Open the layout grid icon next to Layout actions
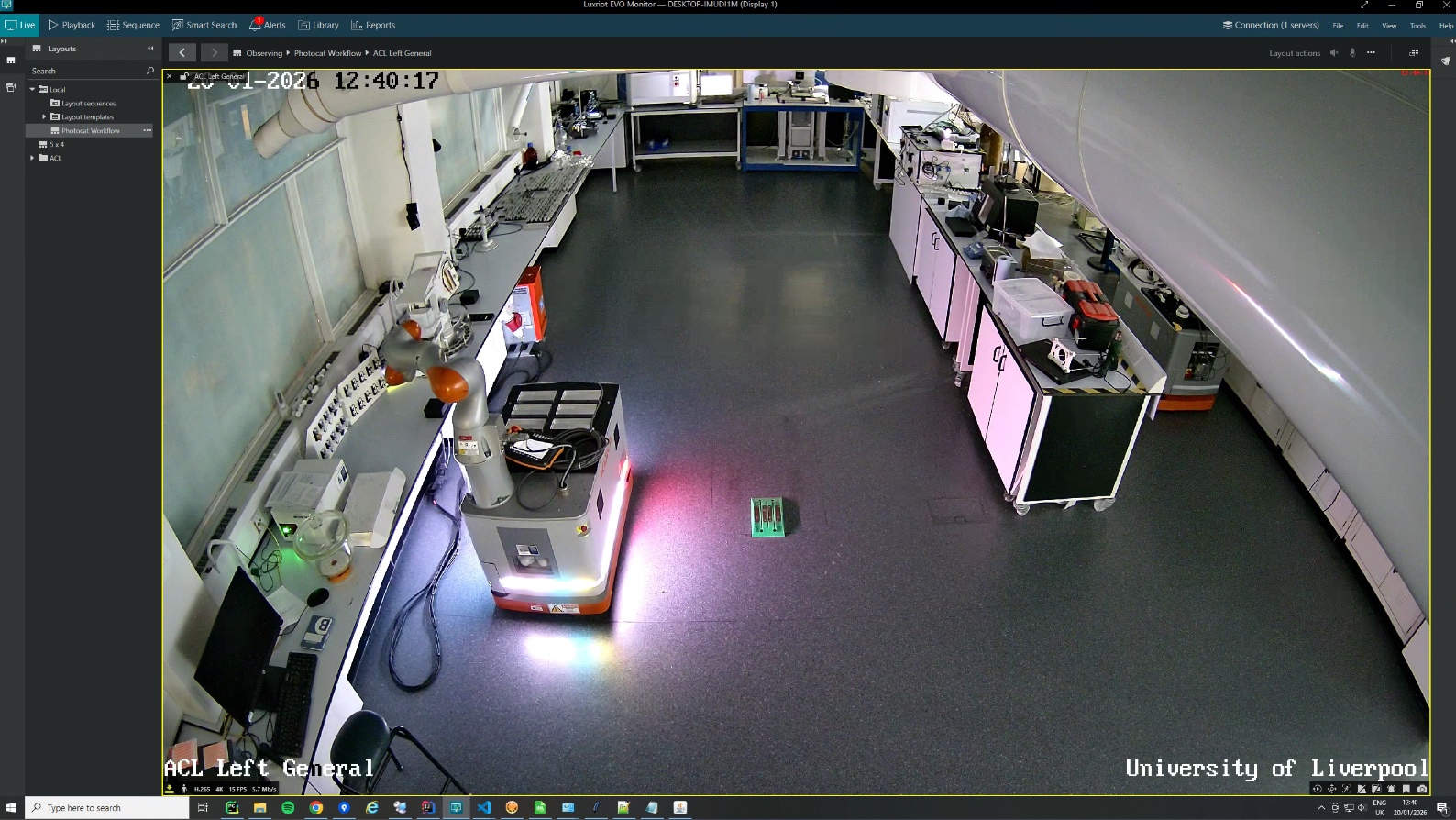 pos(1414,53)
